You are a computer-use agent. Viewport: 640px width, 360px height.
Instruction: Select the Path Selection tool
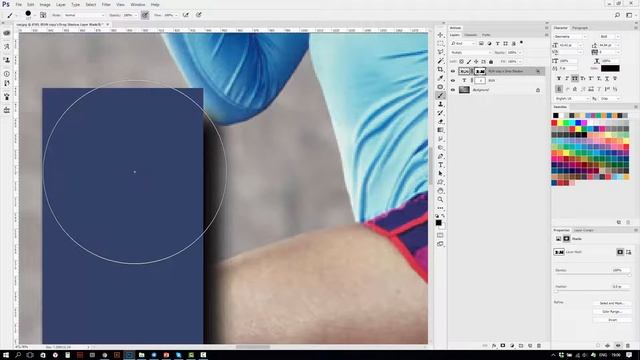(440, 173)
